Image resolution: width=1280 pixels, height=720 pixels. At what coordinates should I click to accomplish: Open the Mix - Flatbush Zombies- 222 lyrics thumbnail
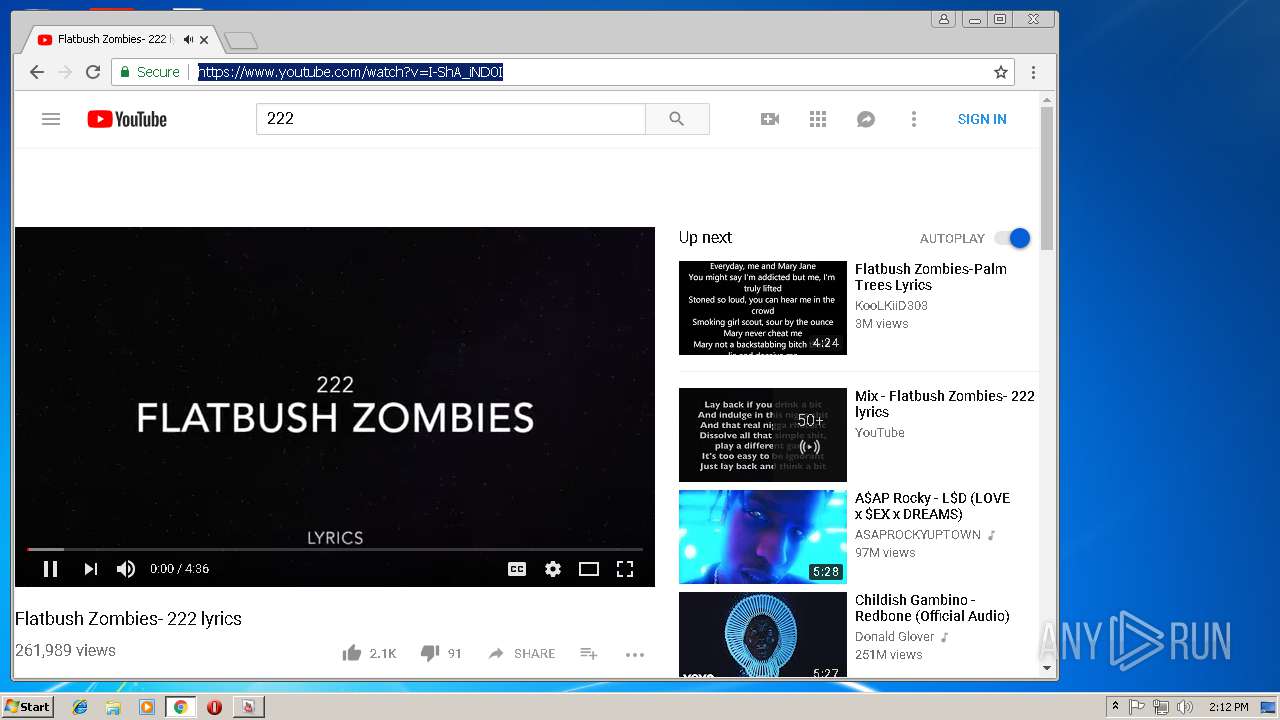(x=763, y=435)
